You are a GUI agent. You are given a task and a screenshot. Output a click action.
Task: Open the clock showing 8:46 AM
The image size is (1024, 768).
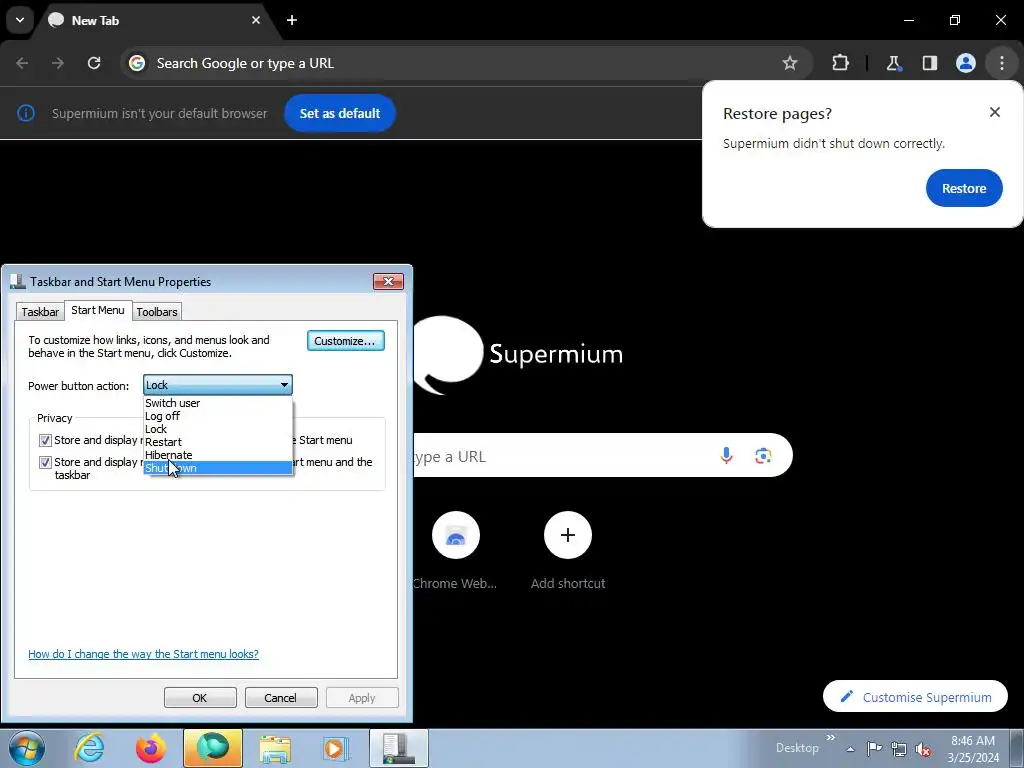coord(973,749)
